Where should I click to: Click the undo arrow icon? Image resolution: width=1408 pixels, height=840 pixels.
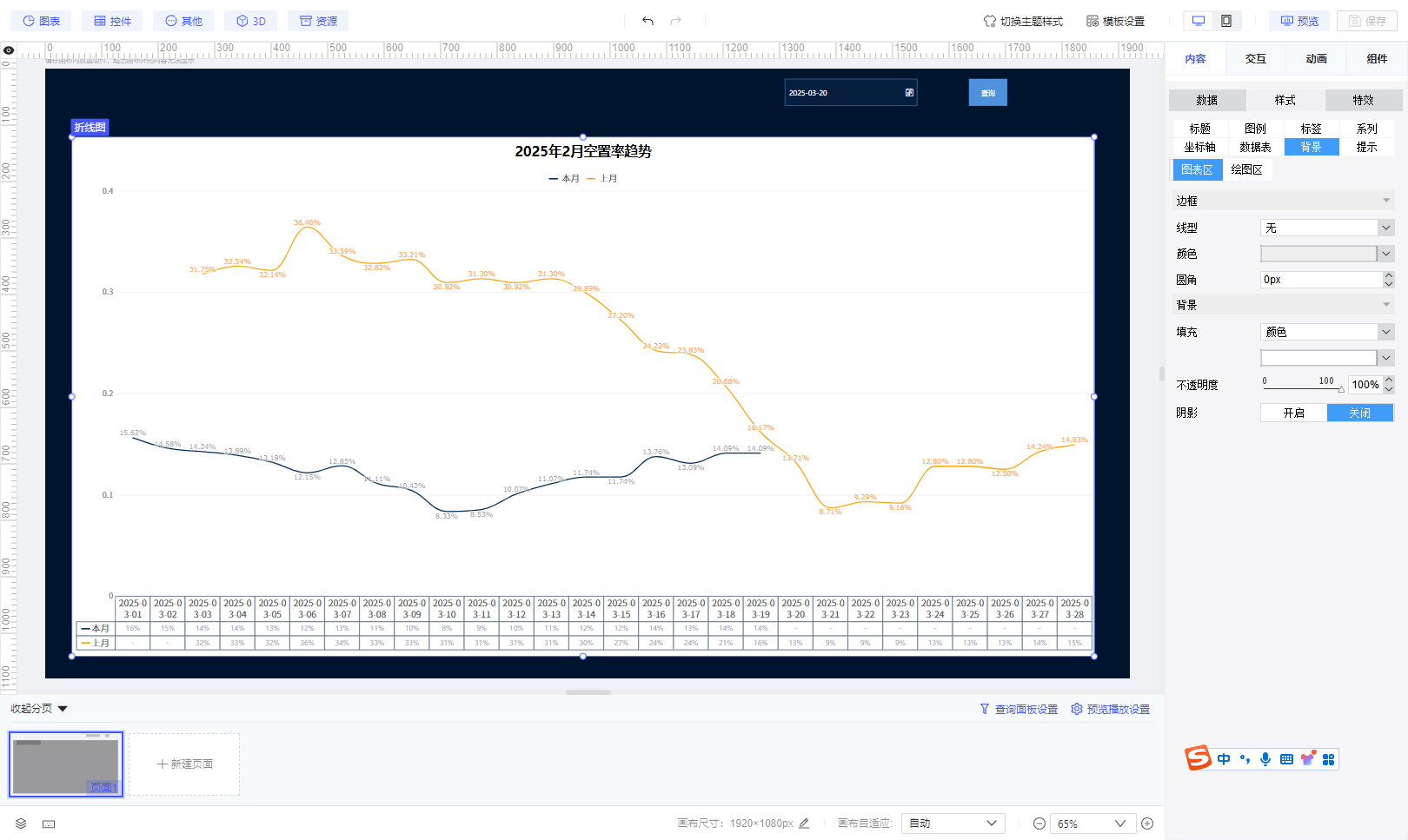[648, 21]
